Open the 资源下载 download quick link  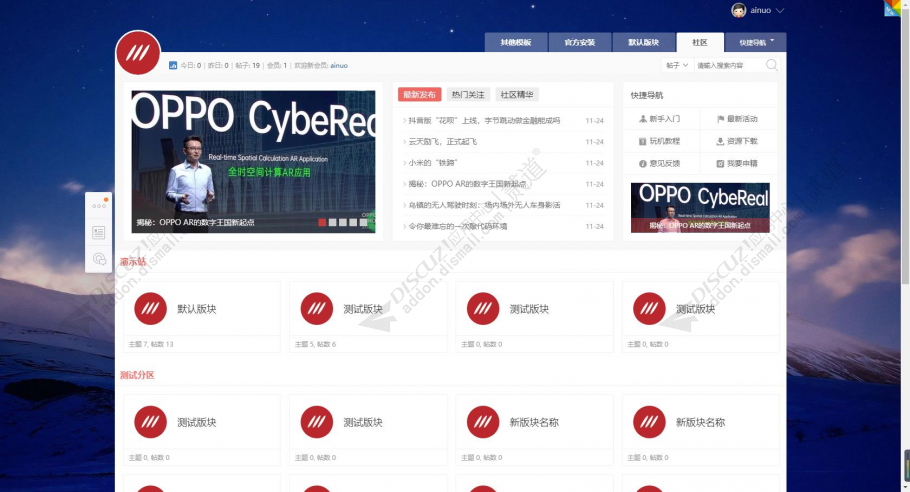point(737,141)
